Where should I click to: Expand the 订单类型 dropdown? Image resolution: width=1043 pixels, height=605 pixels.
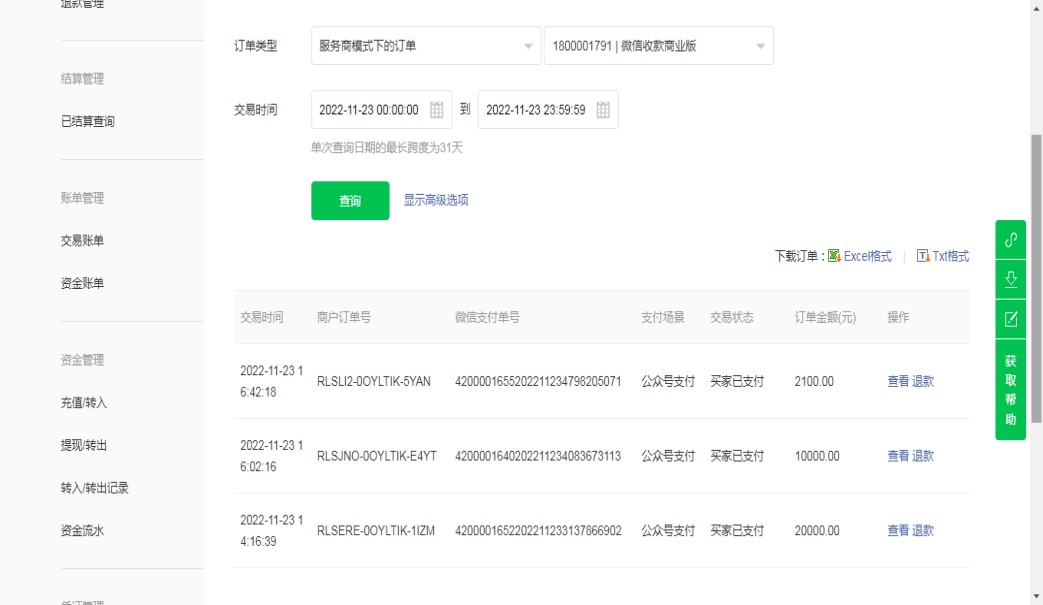click(x=426, y=46)
